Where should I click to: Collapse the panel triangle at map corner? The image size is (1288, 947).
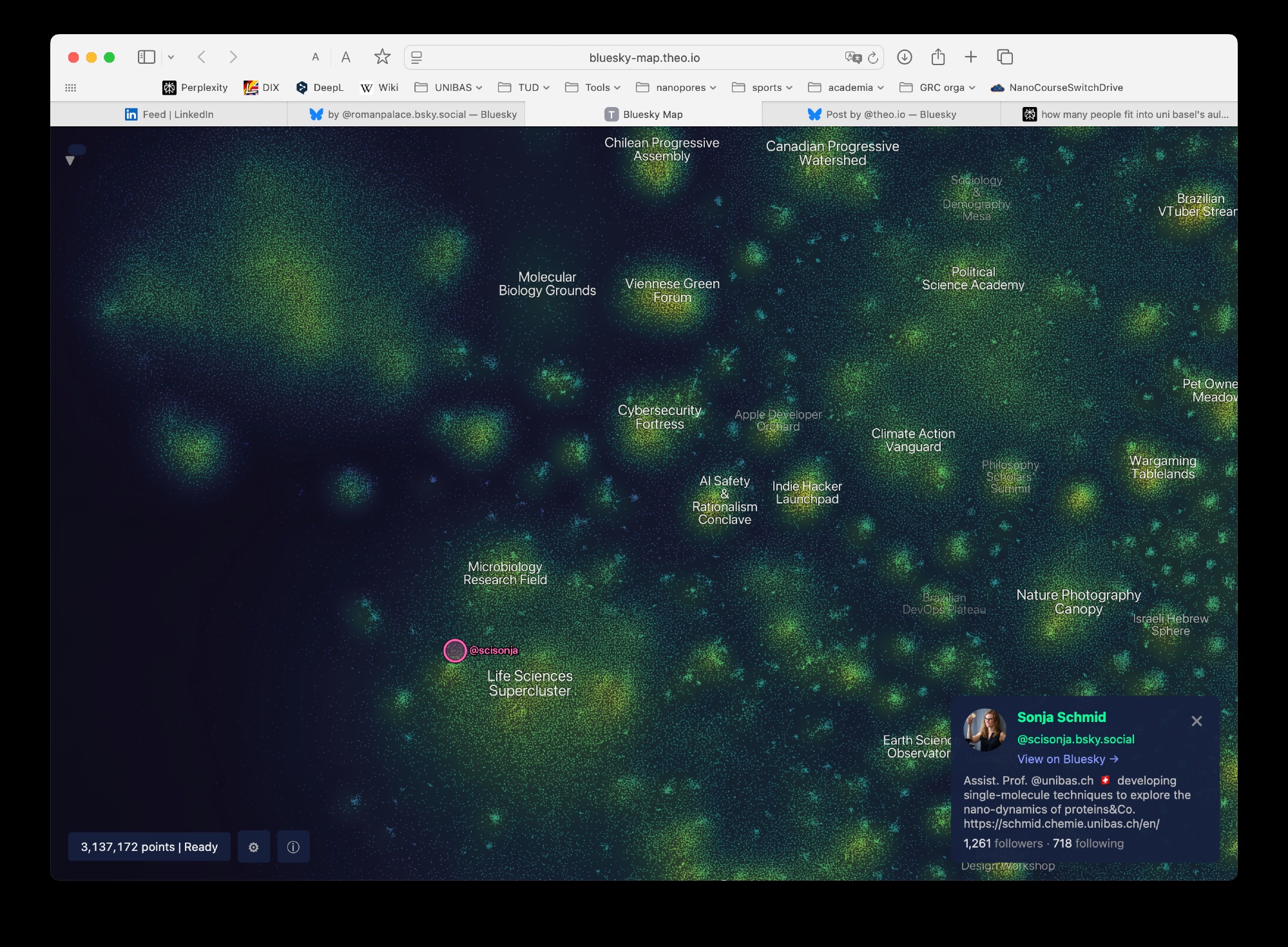70,161
